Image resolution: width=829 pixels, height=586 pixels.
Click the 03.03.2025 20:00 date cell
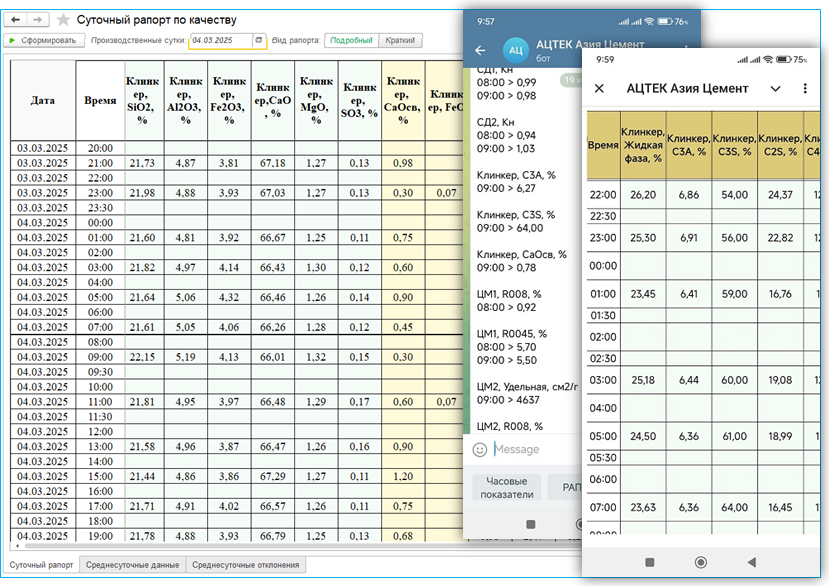click(42, 148)
